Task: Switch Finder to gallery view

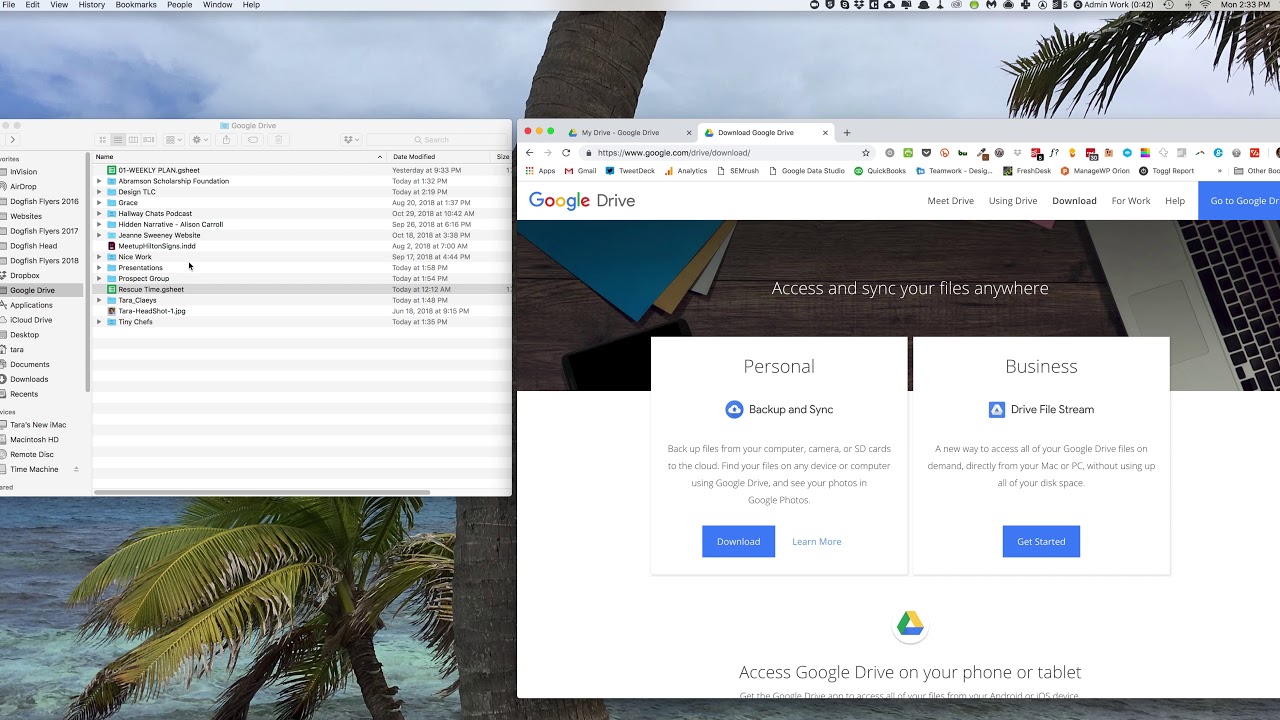Action: [x=149, y=140]
